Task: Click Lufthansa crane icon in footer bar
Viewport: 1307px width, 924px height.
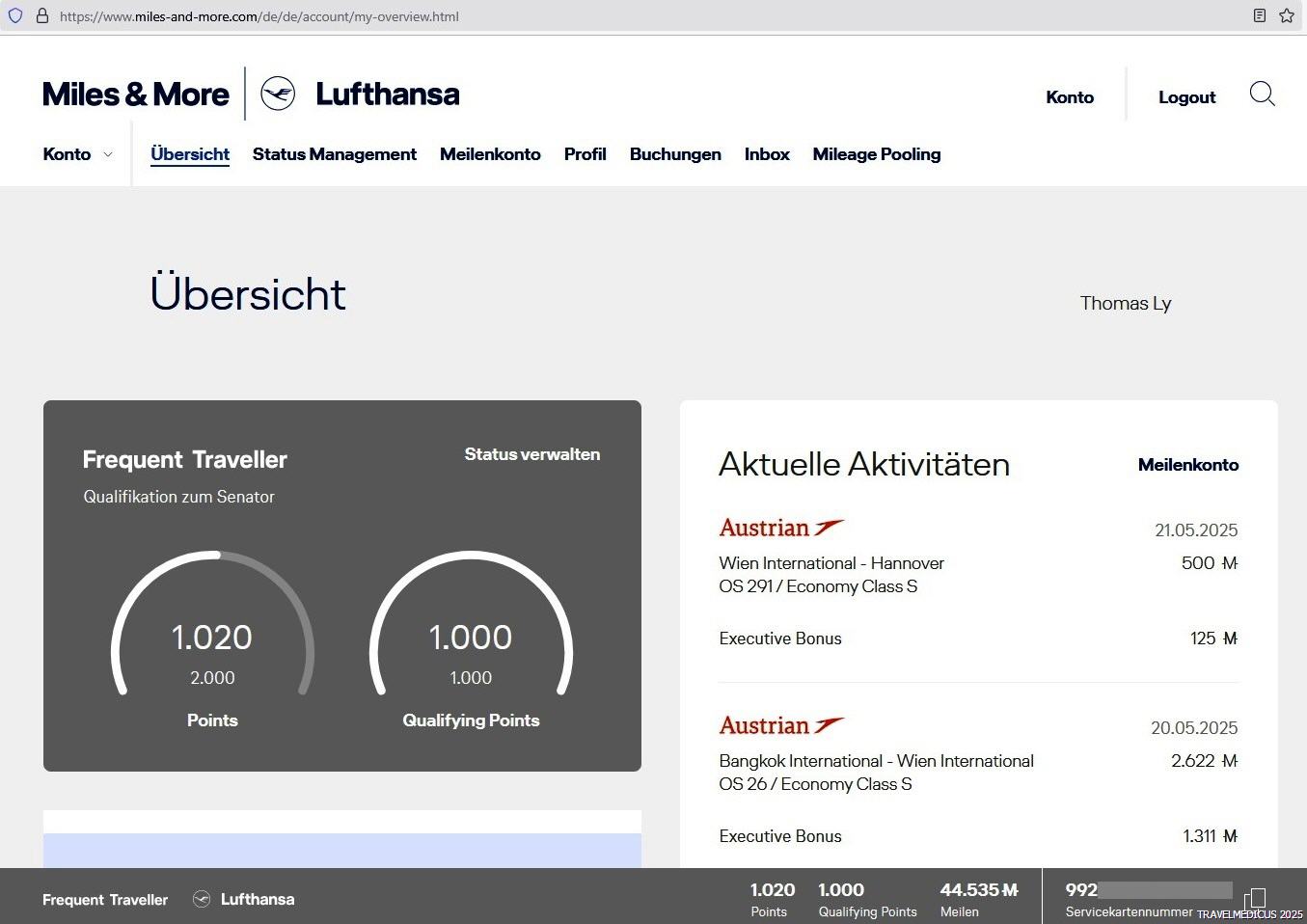Action: (202, 899)
